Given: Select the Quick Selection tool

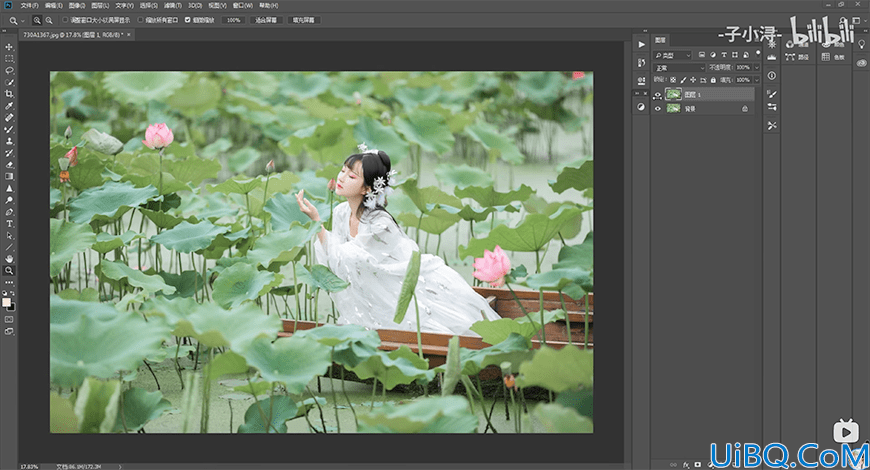Looking at the screenshot, I should [9, 82].
